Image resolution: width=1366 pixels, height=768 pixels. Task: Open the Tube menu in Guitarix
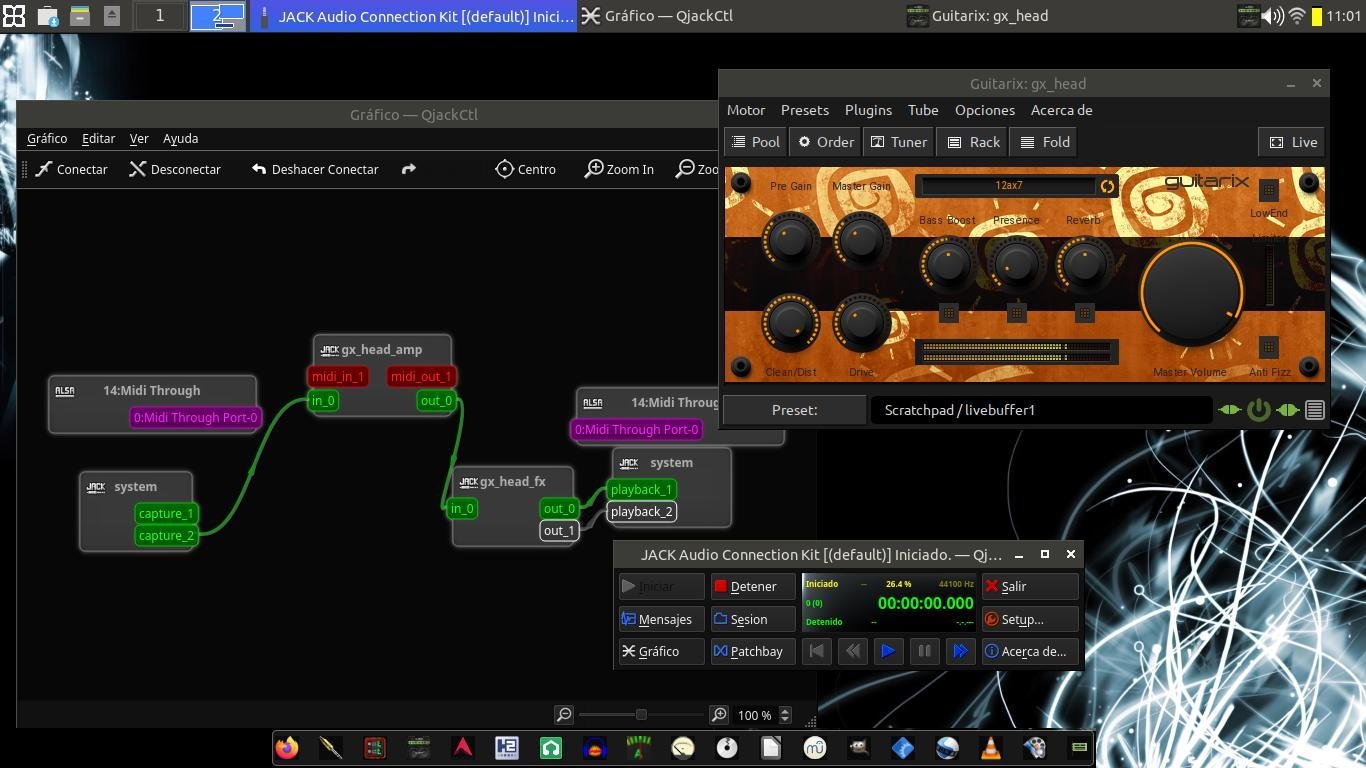point(923,110)
